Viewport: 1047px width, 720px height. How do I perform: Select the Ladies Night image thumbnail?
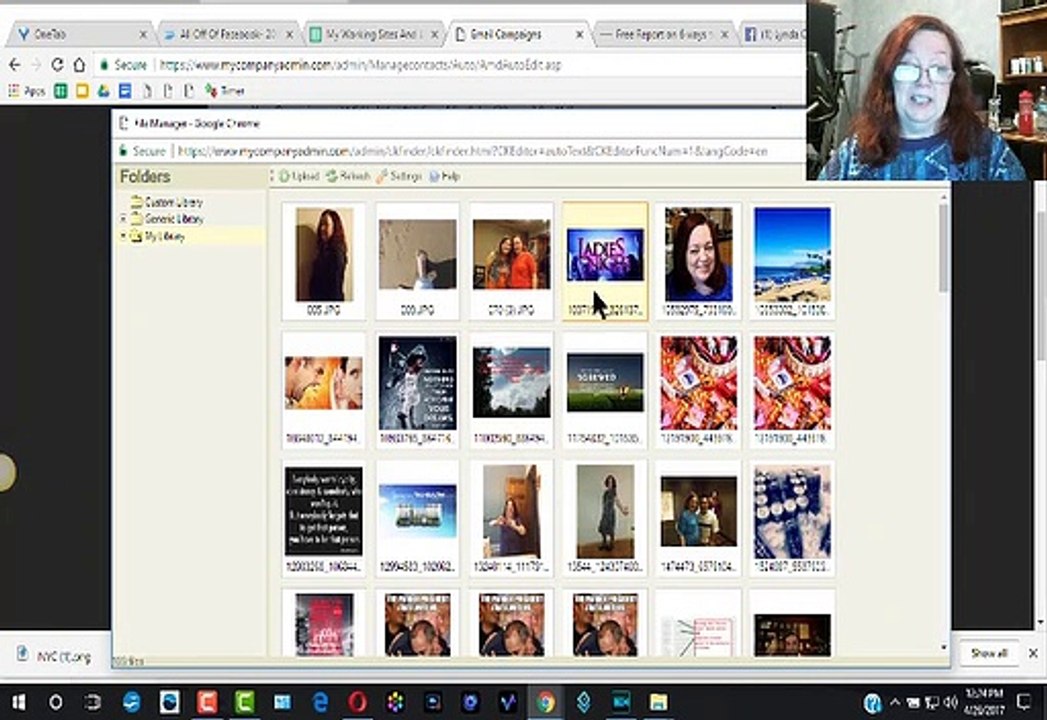coord(605,261)
